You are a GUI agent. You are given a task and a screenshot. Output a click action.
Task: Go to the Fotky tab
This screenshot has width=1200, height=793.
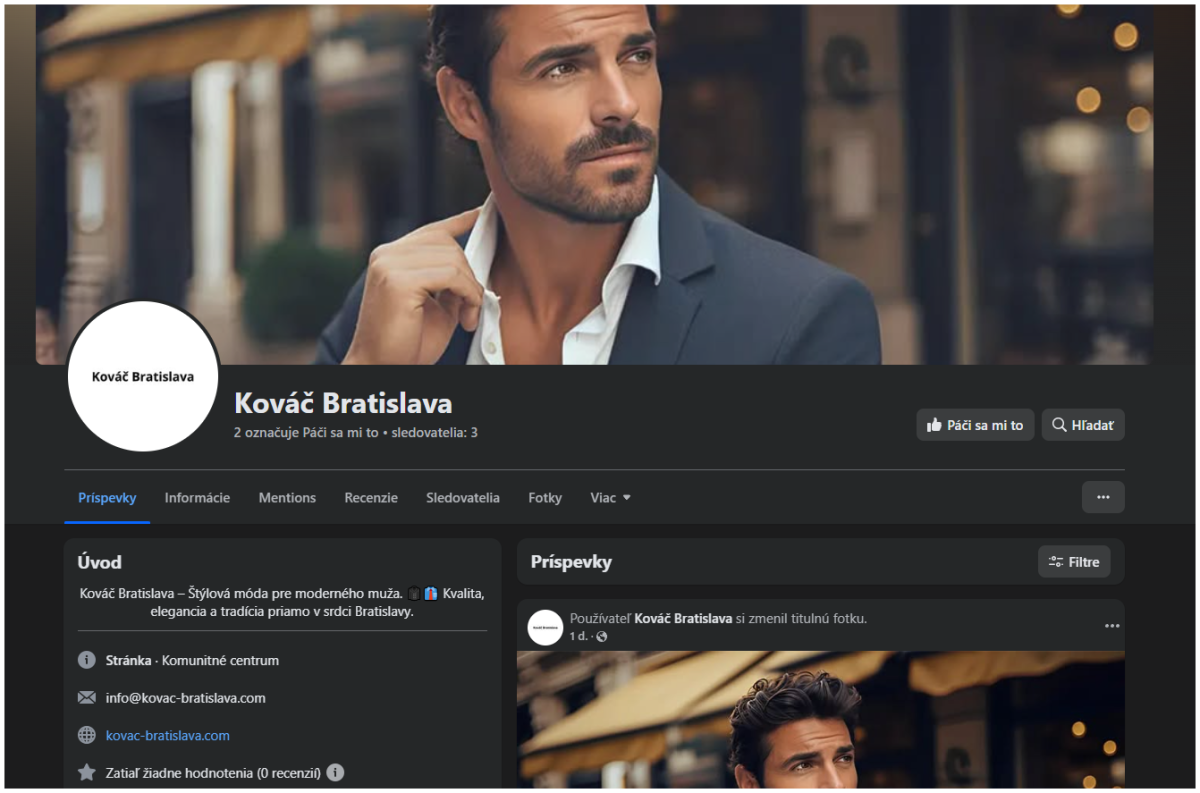pyautogui.click(x=545, y=497)
